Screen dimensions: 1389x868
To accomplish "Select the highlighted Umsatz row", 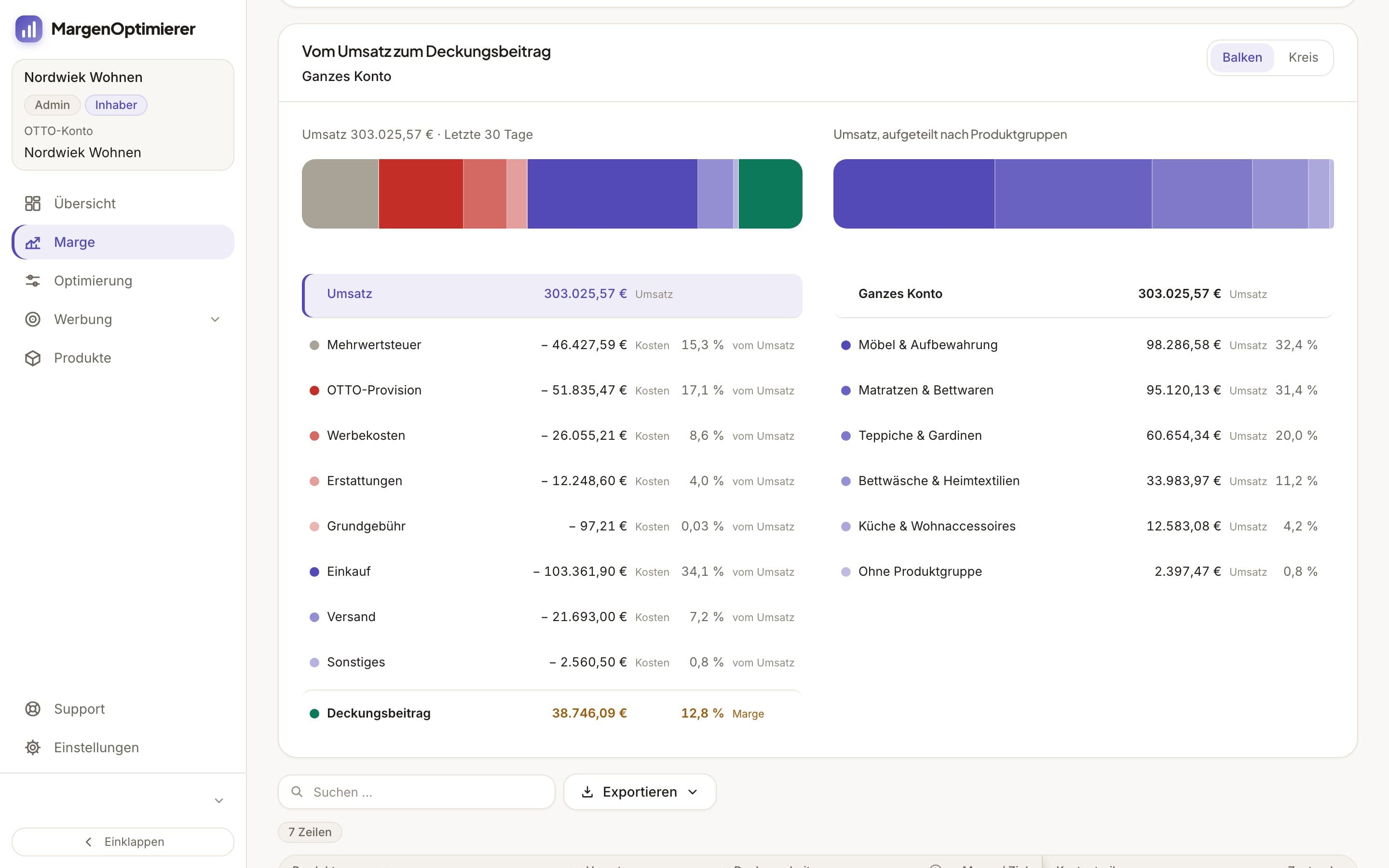I will click(x=552, y=296).
